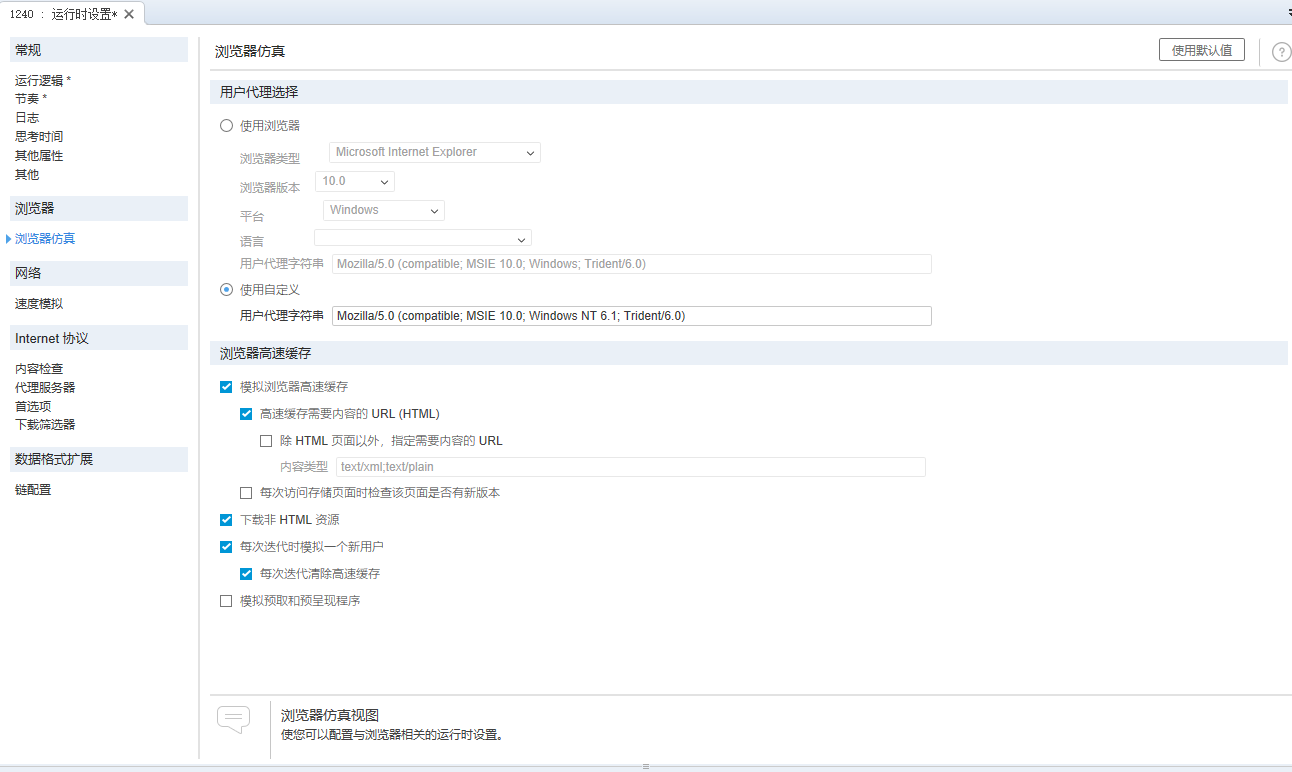Open 下载筛选器 settings page
The image size is (1292, 772).
click(x=45, y=425)
